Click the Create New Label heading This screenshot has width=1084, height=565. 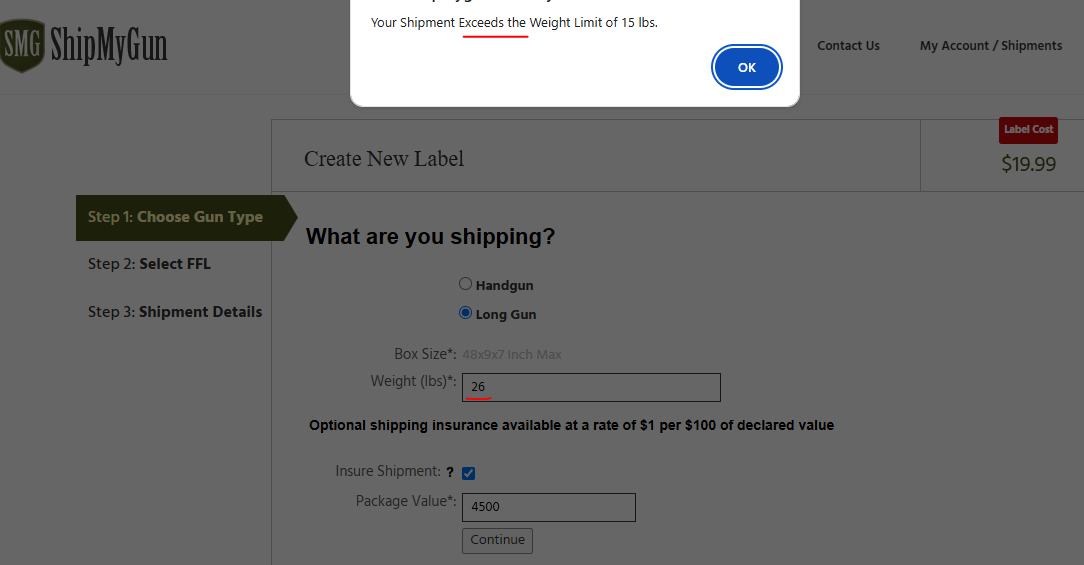pyautogui.click(x=384, y=158)
